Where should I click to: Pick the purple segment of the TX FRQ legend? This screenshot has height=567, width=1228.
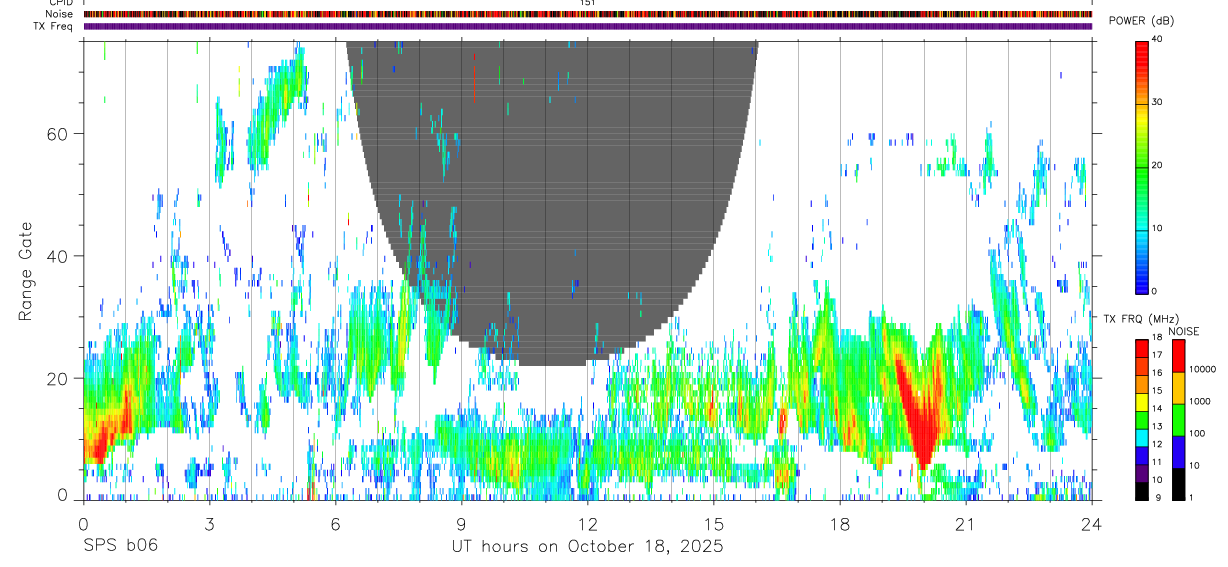pos(1141,473)
